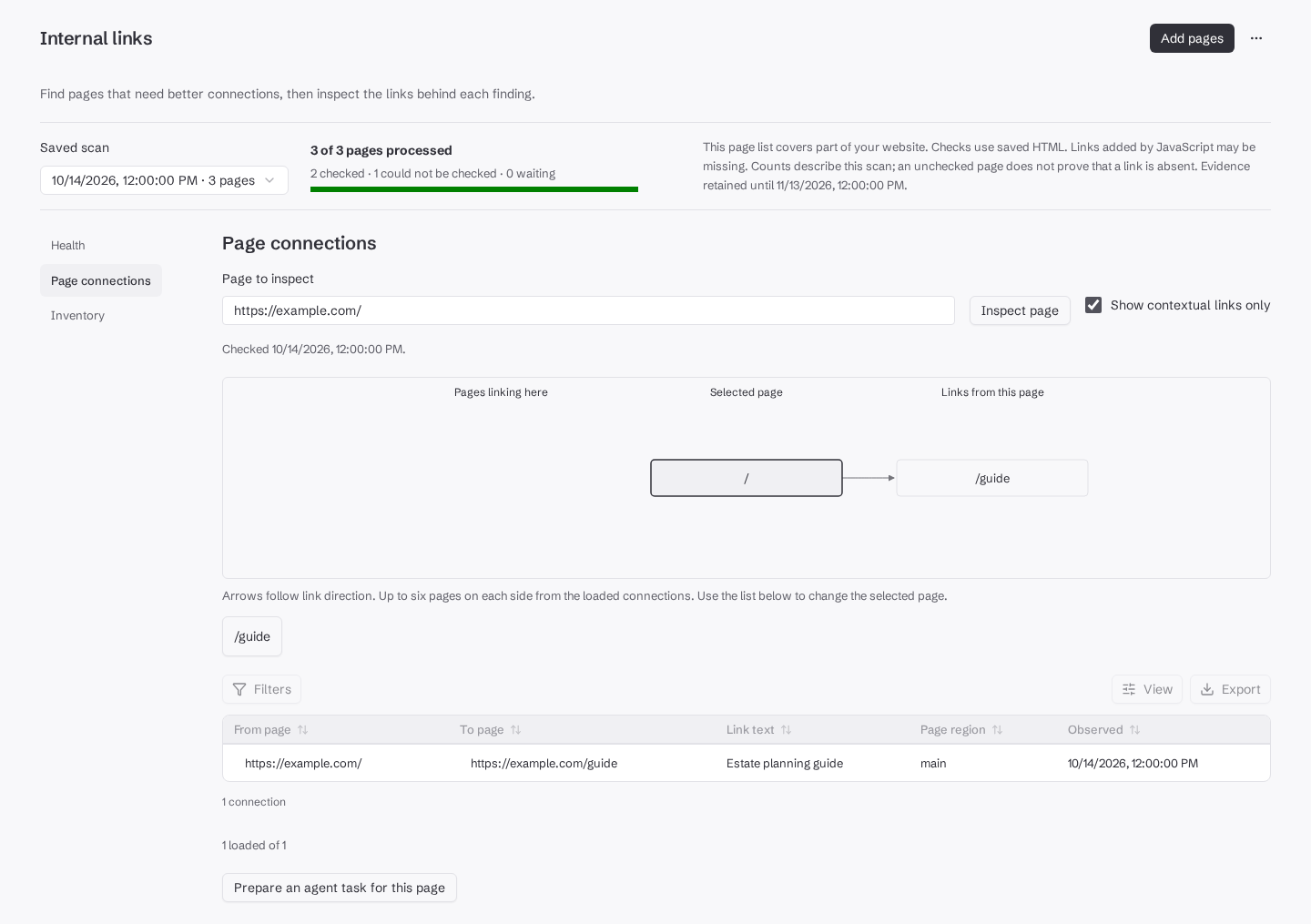Focus the Page to inspect URL field
This screenshot has height=924, width=1311.
(x=588, y=310)
